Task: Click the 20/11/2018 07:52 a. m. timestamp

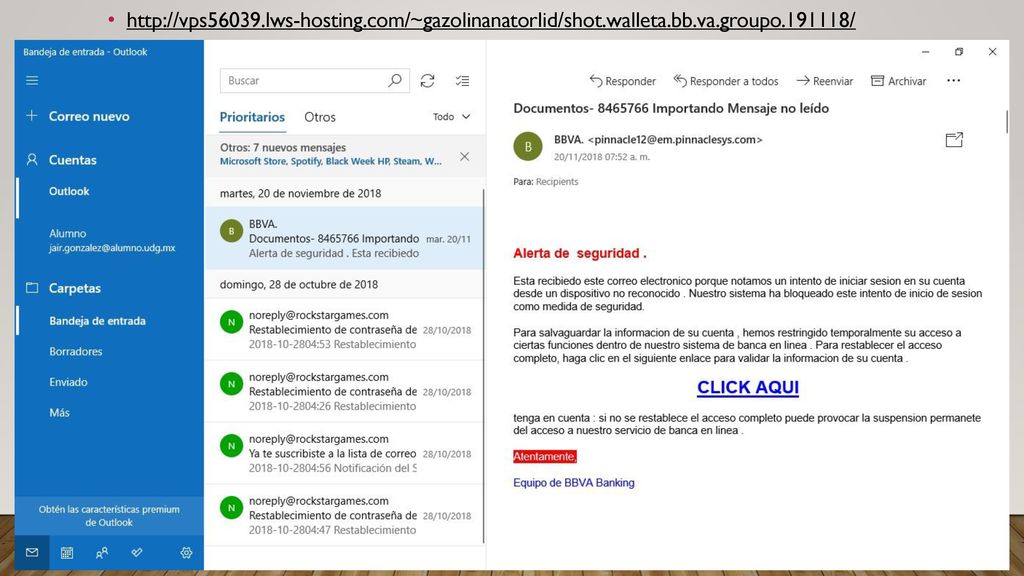Action: coord(602,157)
